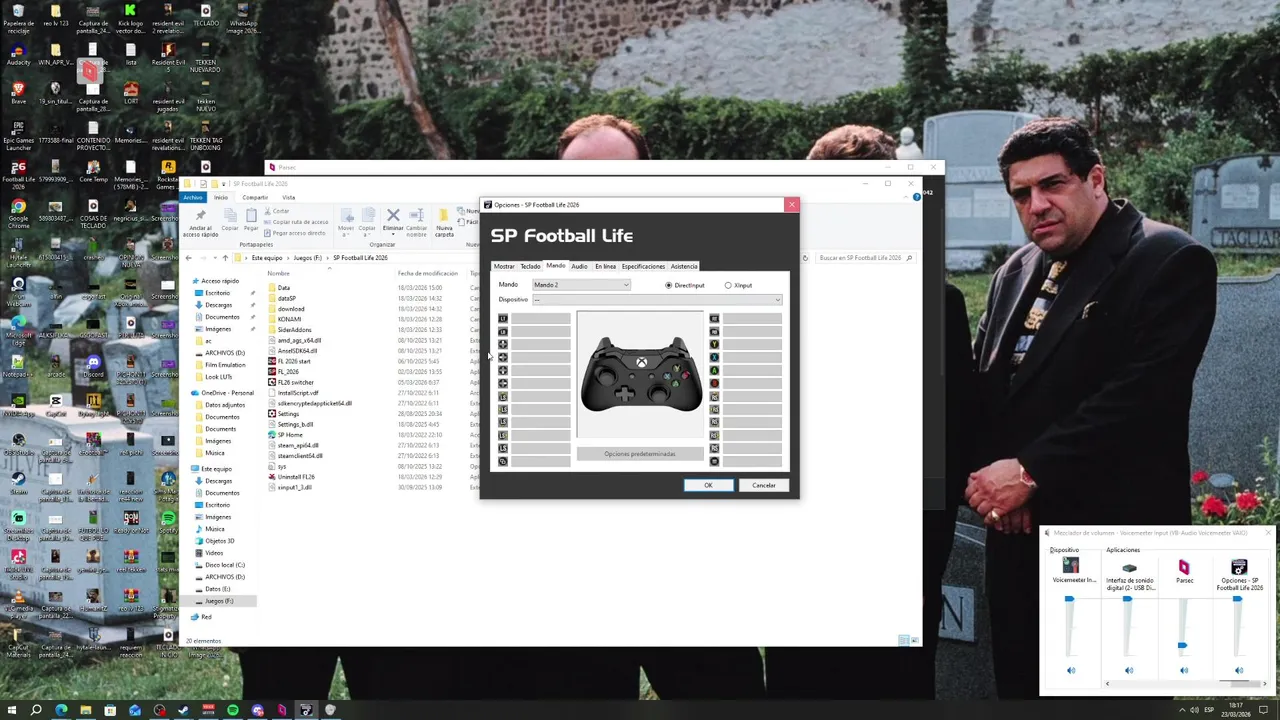Adjust SP Football Life 2026 volume slider
The width and height of the screenshot is (1280, 720).
(x=1237, y=599)
